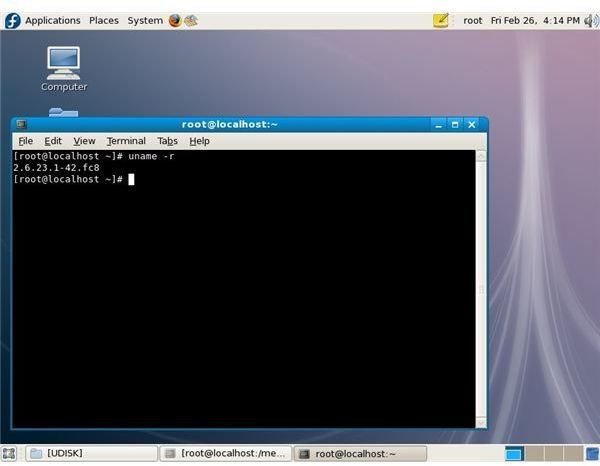Click the root user label in panel
The width and height of the screenshot is (600, 466).
[x=473, y=21]
